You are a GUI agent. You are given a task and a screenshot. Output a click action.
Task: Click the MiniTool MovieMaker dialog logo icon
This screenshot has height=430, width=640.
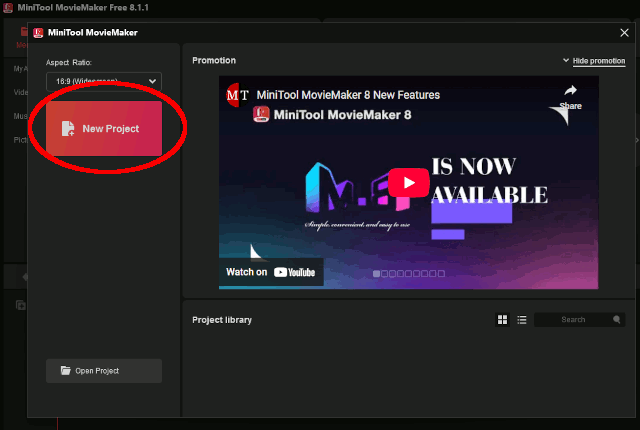click(x=37, y=32)
